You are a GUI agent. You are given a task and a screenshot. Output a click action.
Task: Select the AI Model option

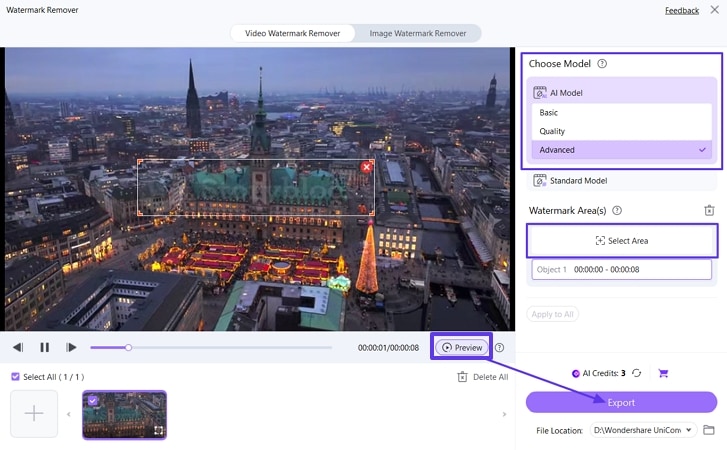tap(621, 93)
